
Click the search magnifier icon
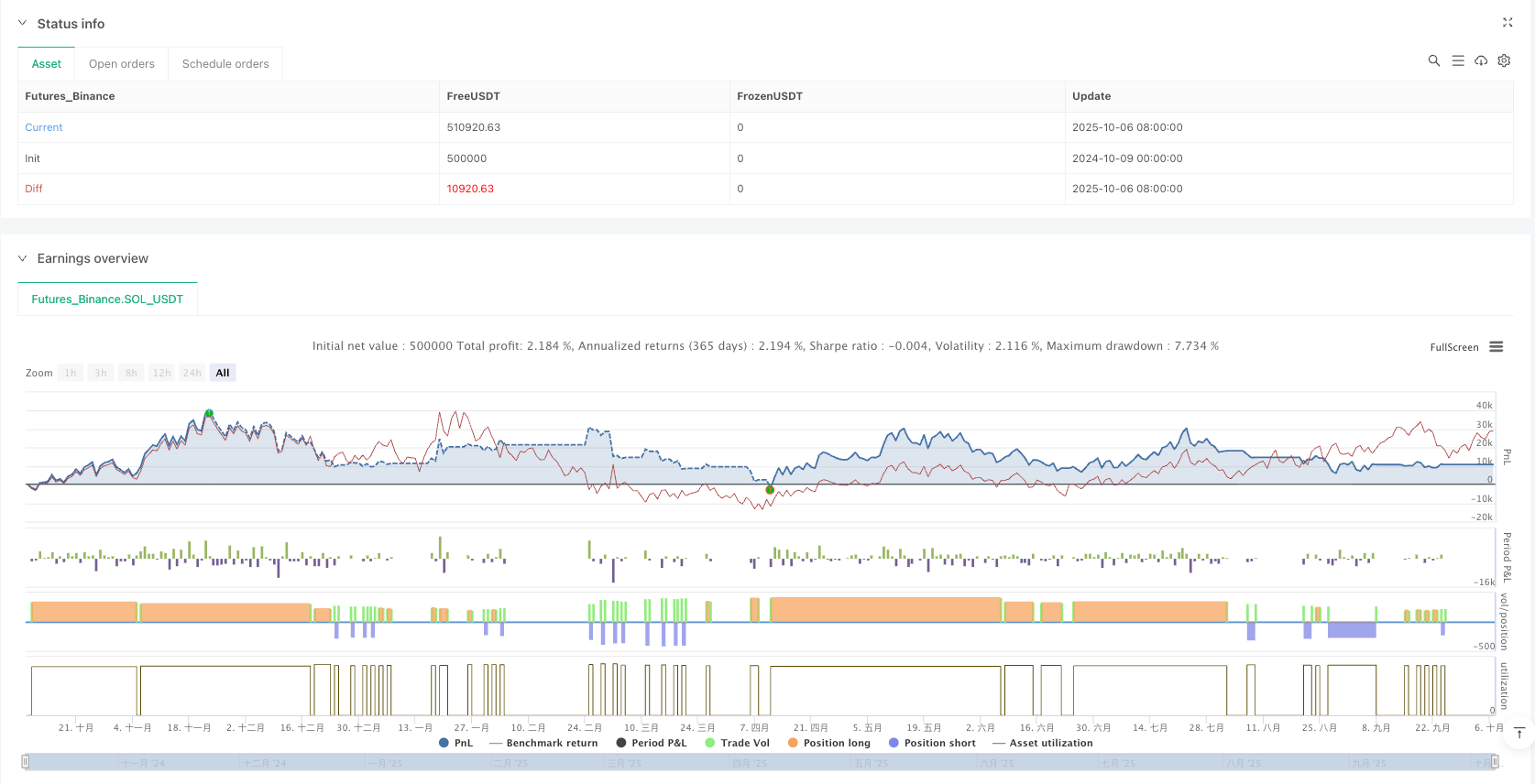1433,60
